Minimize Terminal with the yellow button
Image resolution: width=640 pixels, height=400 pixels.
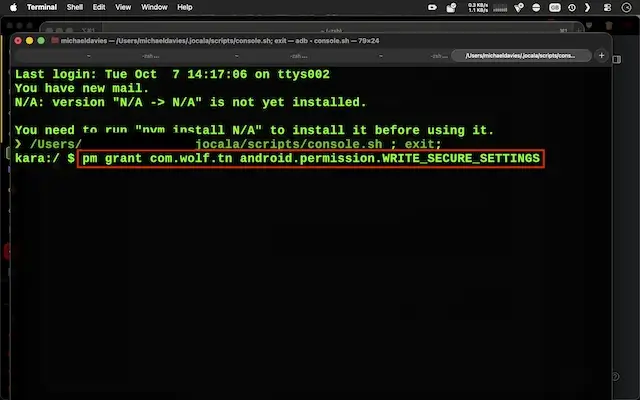coord(29,40)
